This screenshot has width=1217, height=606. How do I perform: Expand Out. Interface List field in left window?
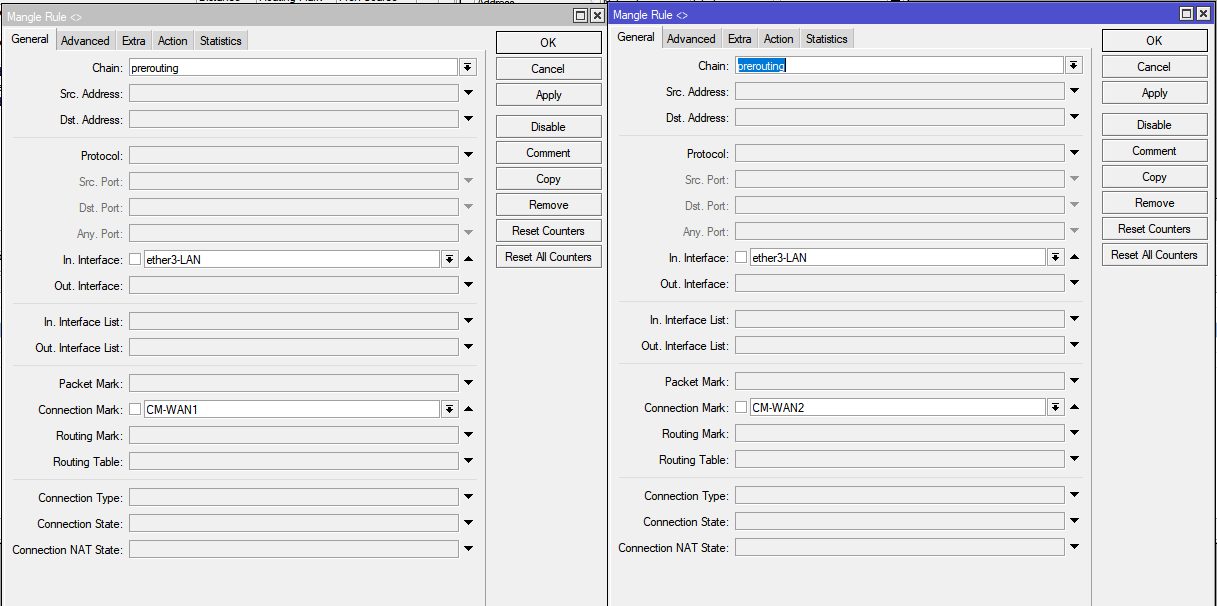[468, 348]
